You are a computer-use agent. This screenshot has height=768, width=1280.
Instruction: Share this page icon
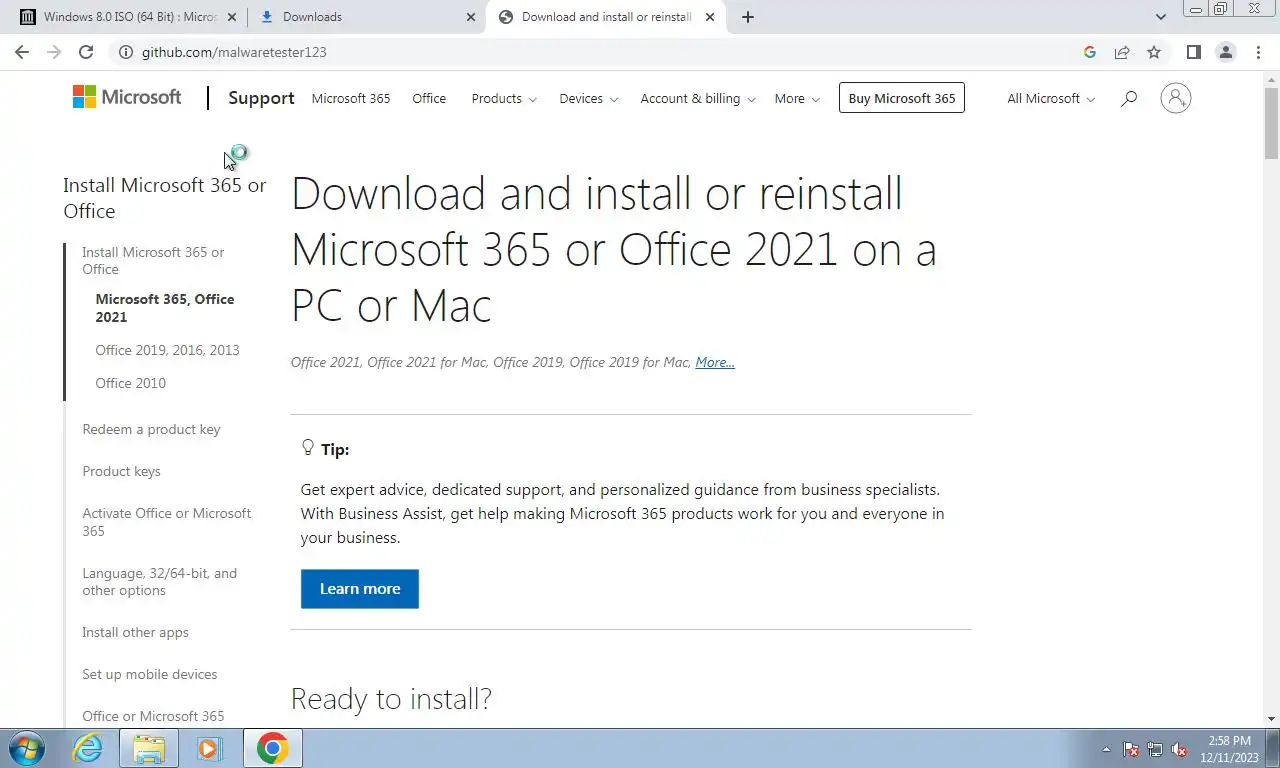(x=1122, y=52)
